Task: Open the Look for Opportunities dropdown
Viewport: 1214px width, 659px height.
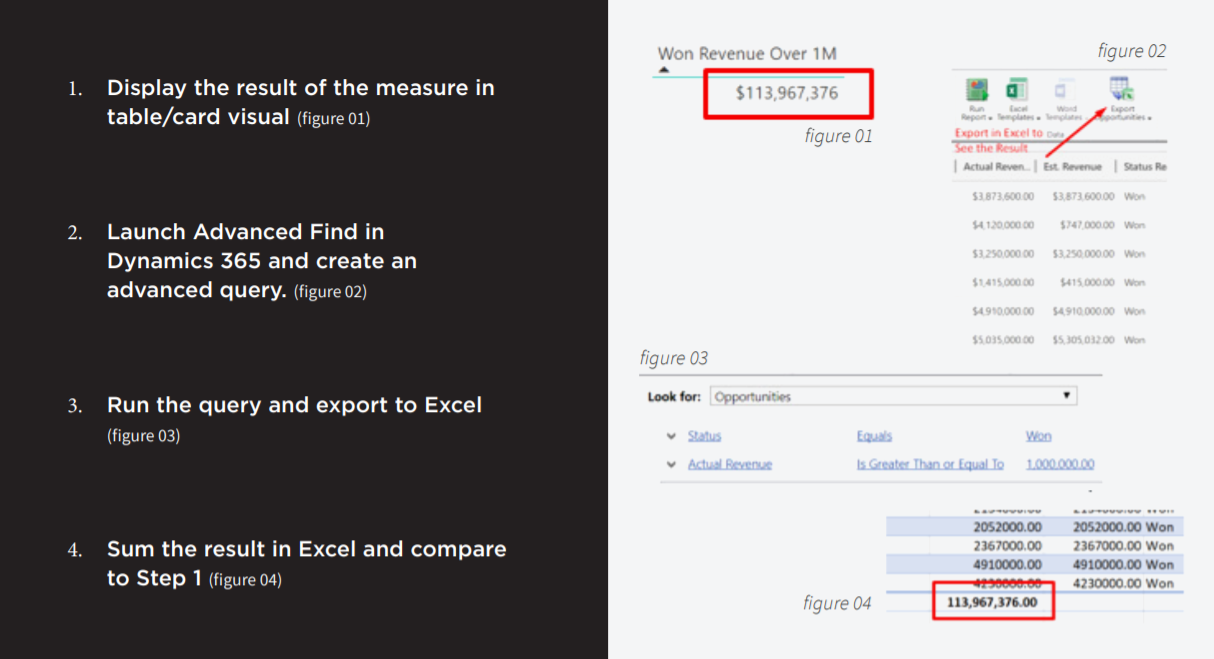Action: [x=1067, y=396]
